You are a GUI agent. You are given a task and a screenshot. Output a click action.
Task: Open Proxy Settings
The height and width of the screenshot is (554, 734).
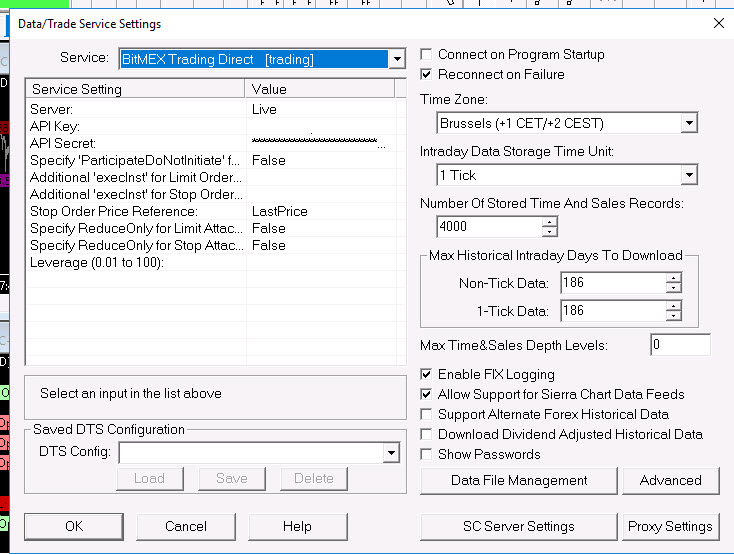(670, 527)
